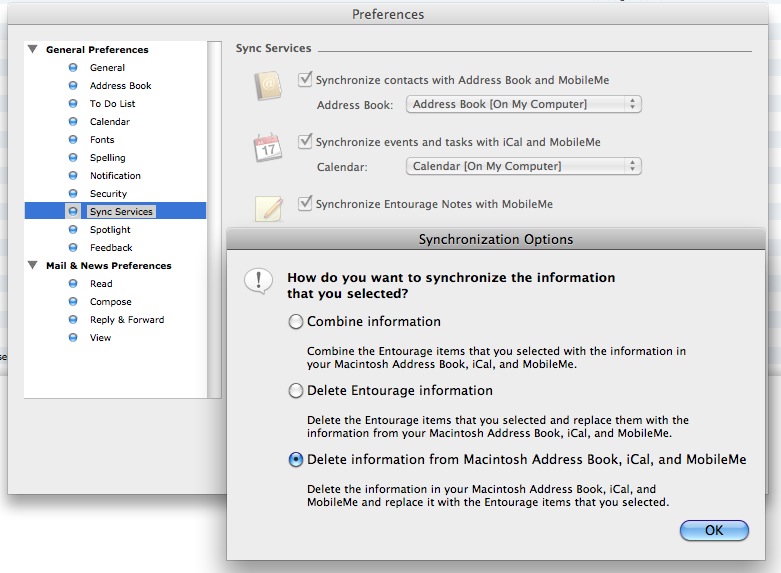Click the sidebar vertical scrollbar track
The image size is (781, 573).
point(215,219)
